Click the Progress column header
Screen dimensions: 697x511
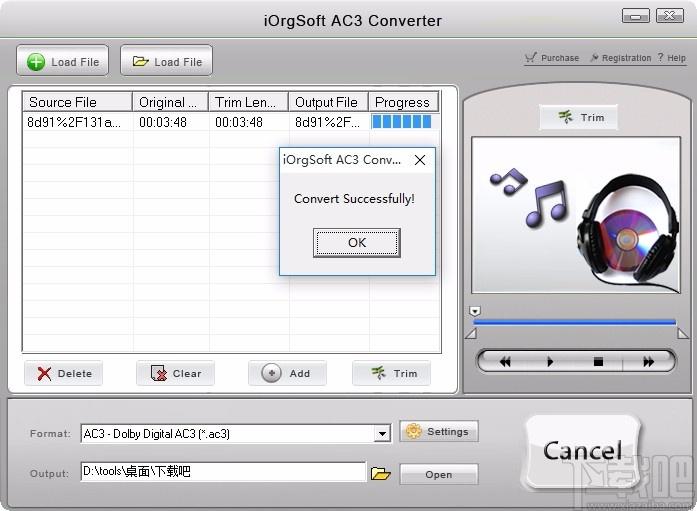tap(404, 102)
